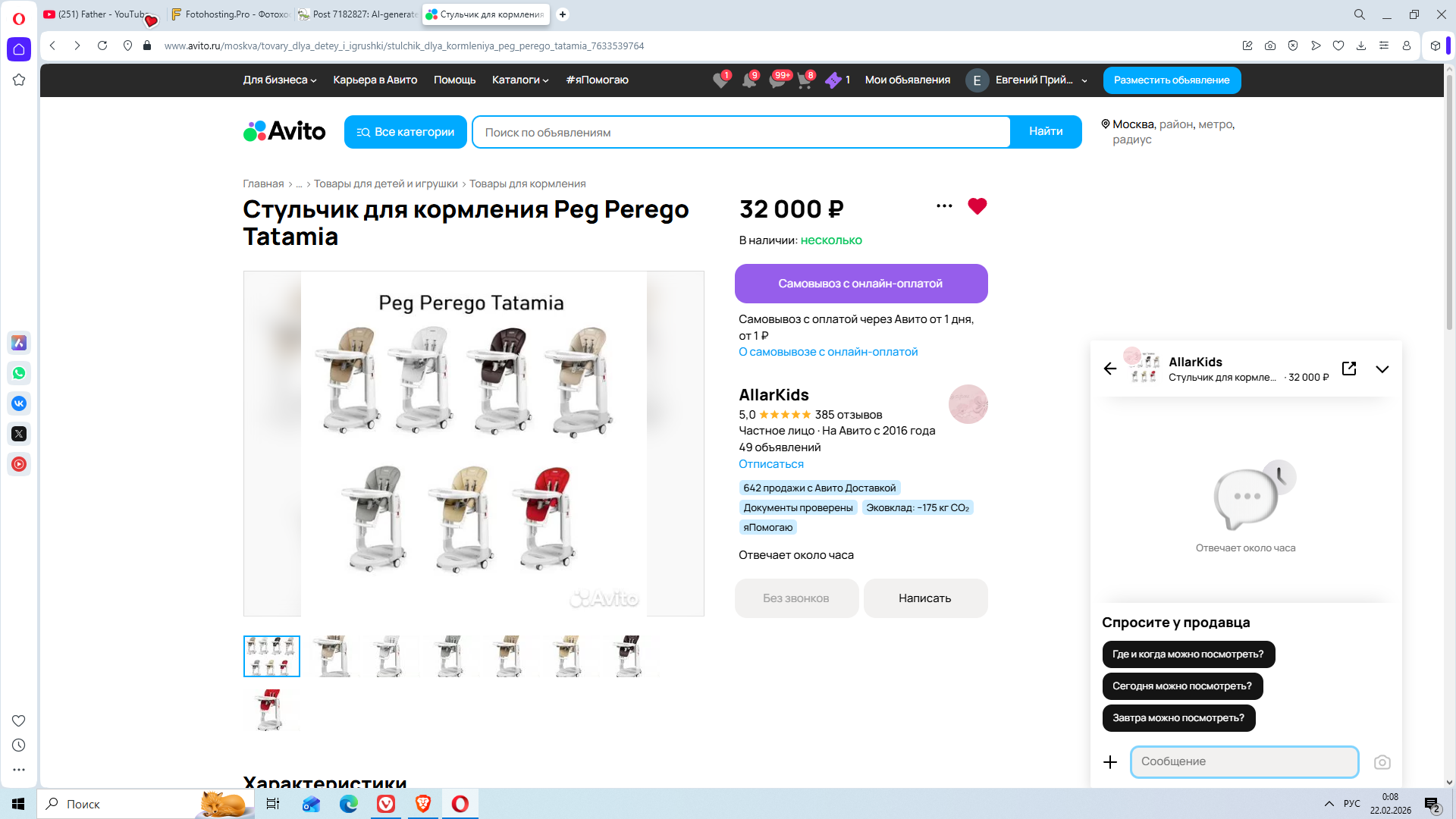
Task: Open the three-dots listing options menu
Action: (944, 206)
